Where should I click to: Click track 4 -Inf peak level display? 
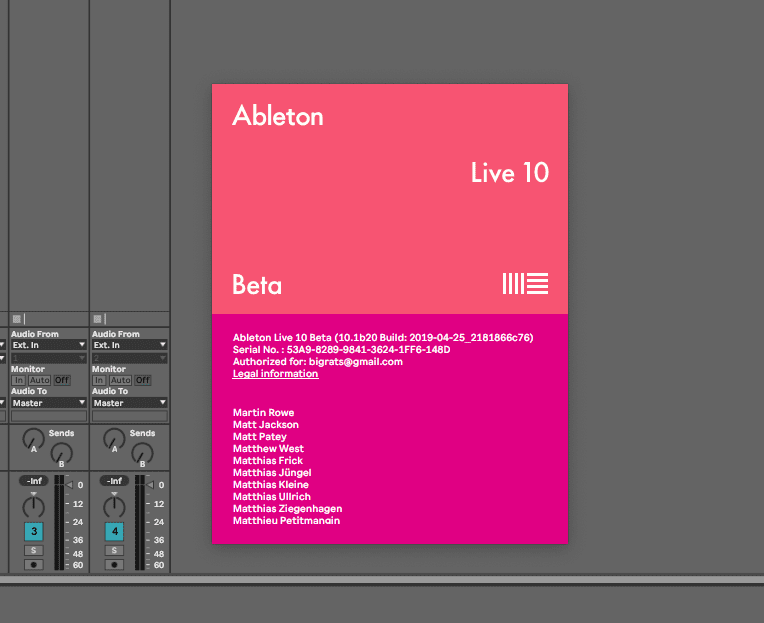pos(115,481)
